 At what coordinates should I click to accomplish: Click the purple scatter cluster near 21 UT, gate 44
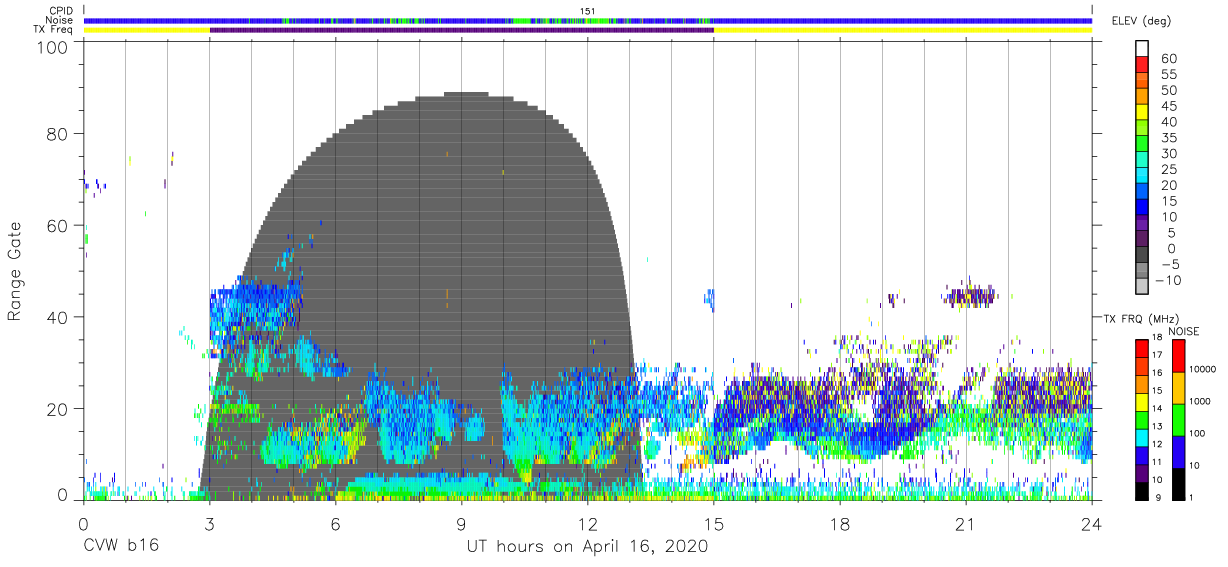pos(970,296)
